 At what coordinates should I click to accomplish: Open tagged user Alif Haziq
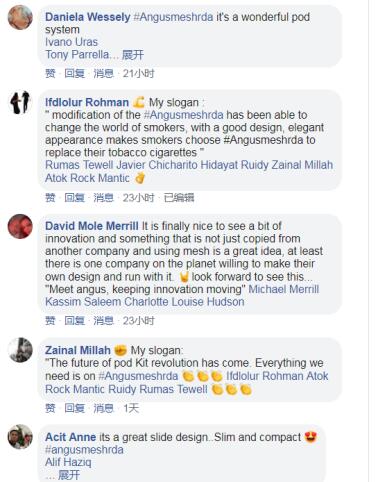68,462
